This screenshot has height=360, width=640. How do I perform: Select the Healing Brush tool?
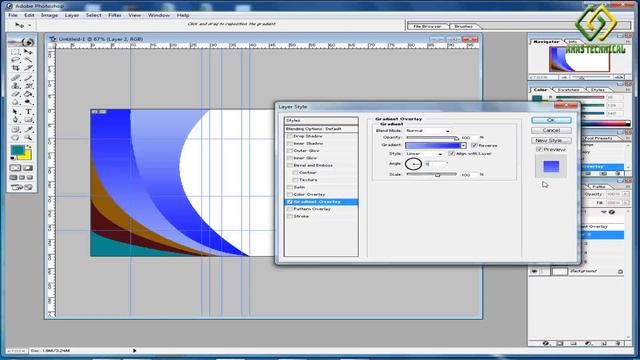tap(16, 77)
